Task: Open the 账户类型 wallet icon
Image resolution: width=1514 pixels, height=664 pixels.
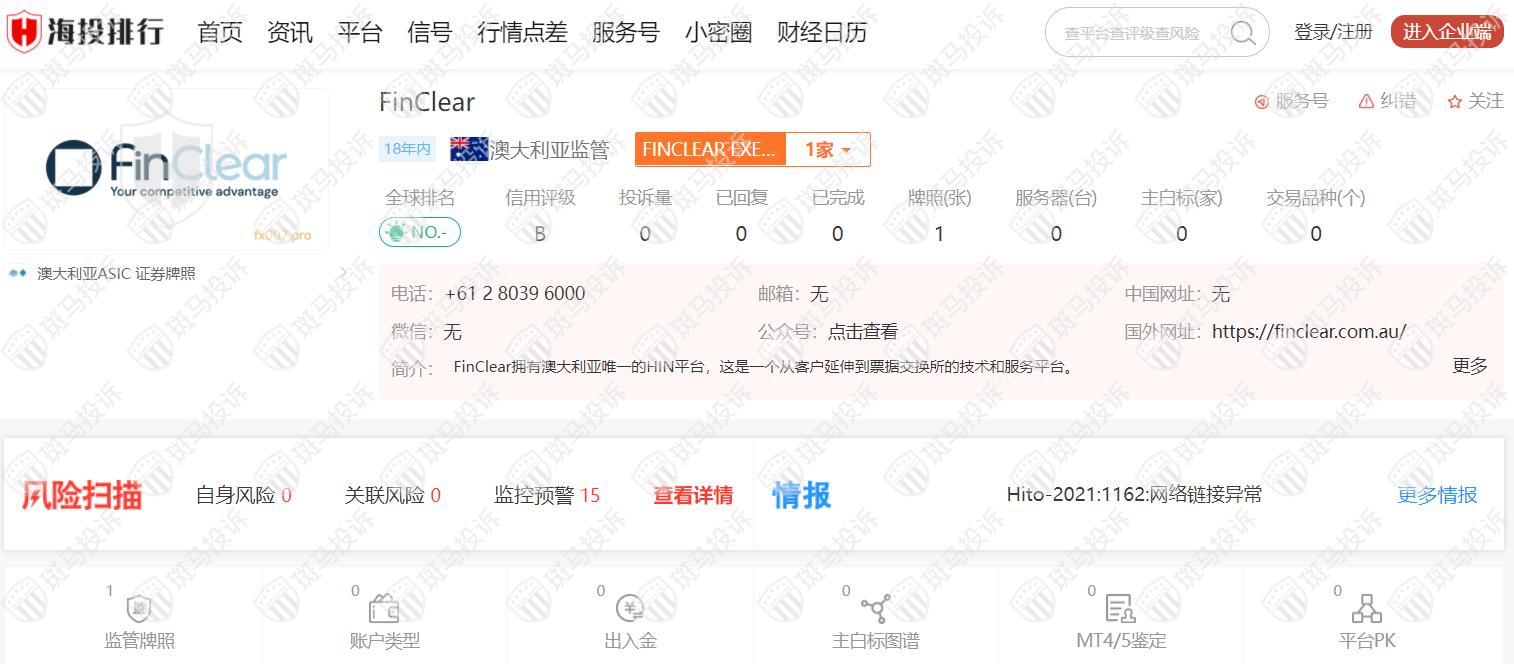Action: tap(384, 608)
